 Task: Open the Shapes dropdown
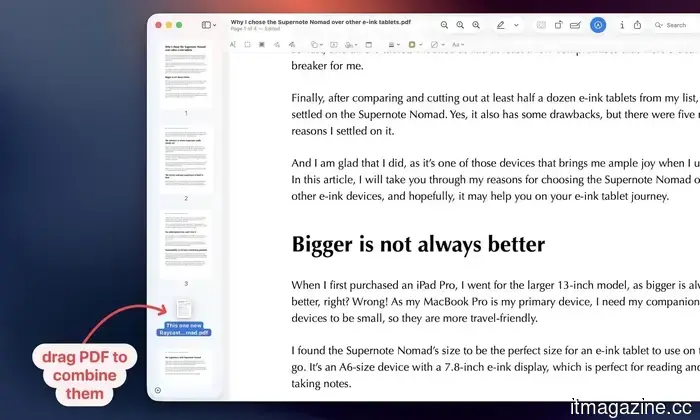tap(317, 45)
